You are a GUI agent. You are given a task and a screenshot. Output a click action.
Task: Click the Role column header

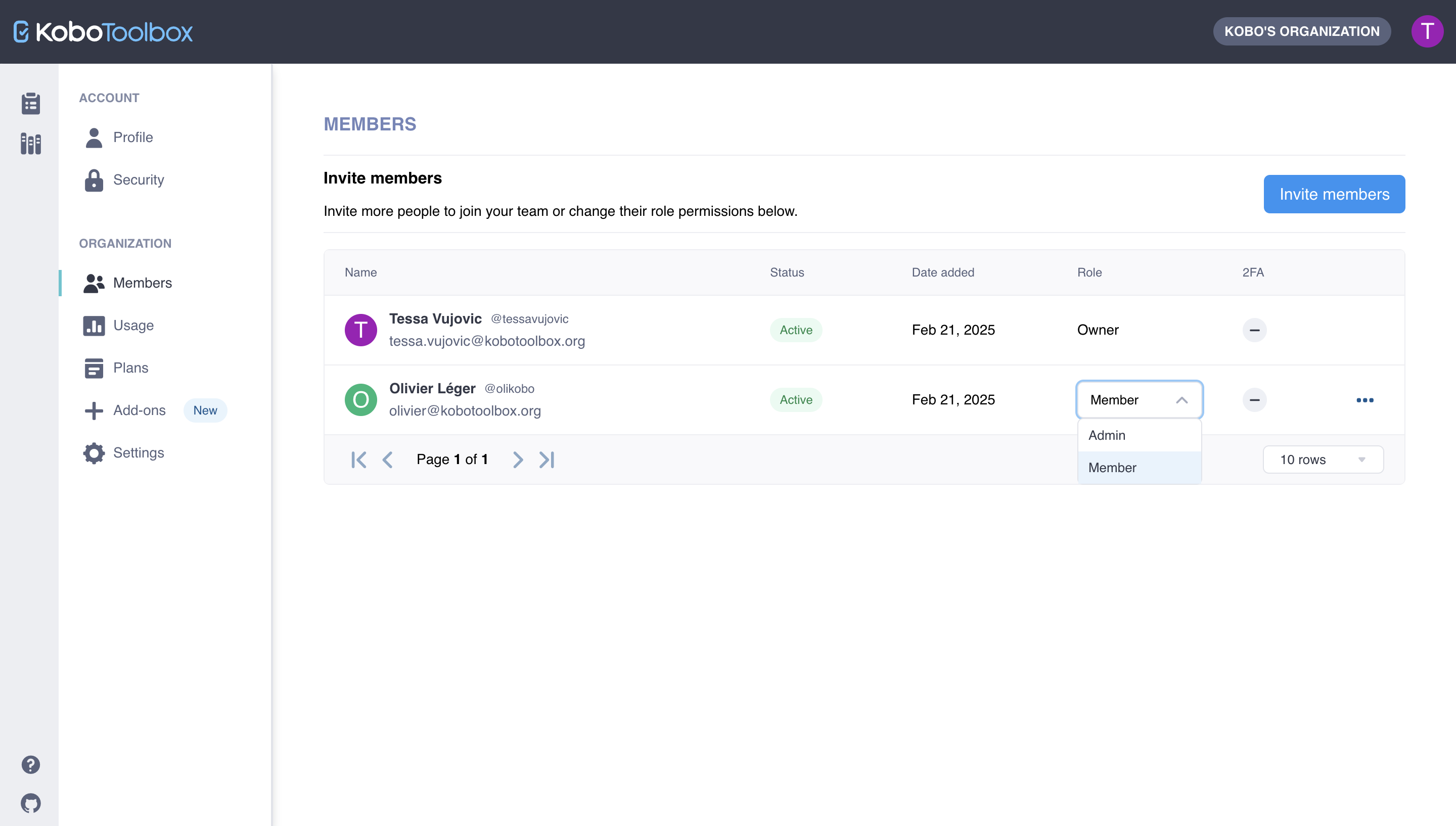tap(1089, 272)
